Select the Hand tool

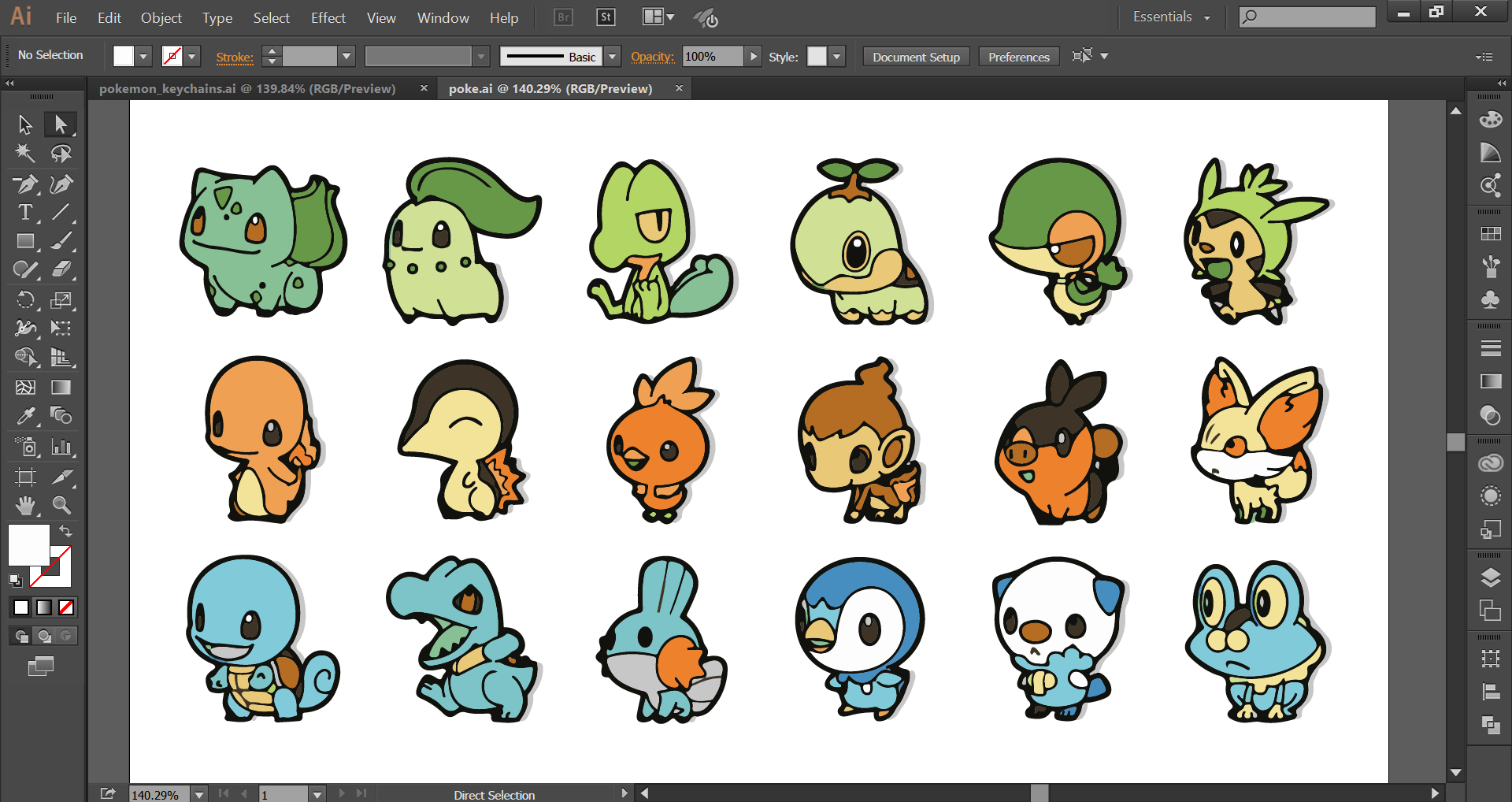coord(25,505)
